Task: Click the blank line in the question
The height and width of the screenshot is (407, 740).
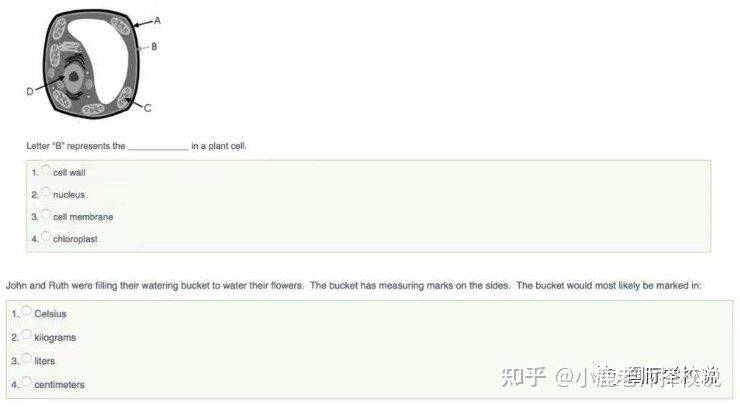Action: click(x=158, y=147)
